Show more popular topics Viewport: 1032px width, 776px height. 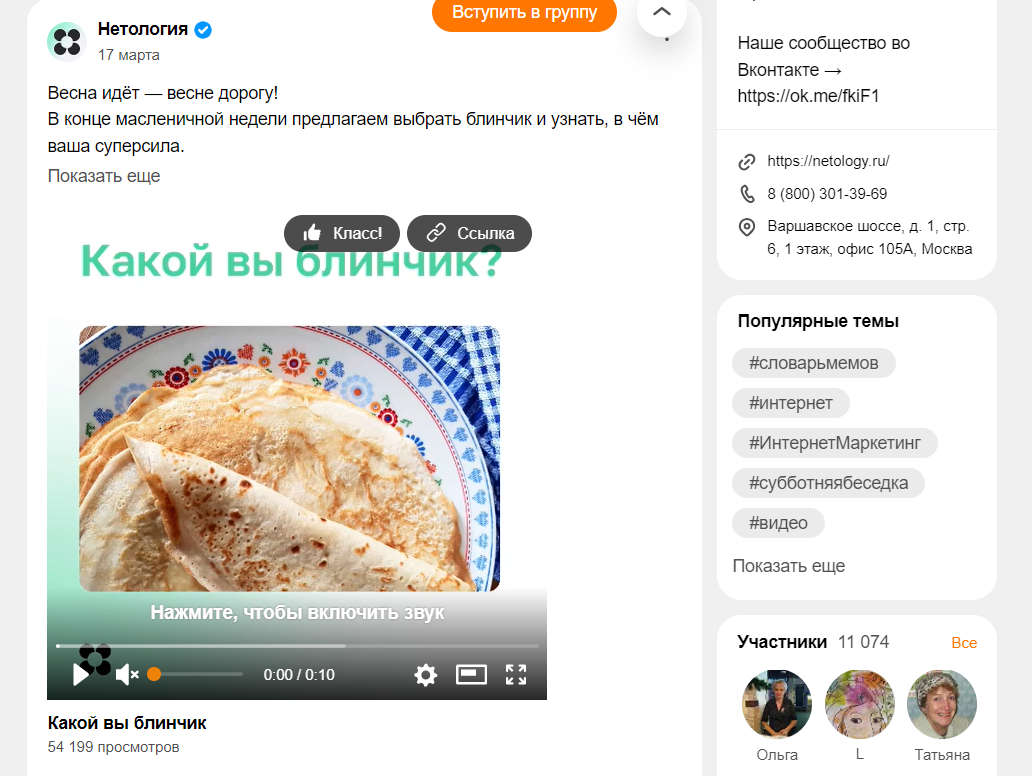tap(788, 566)
